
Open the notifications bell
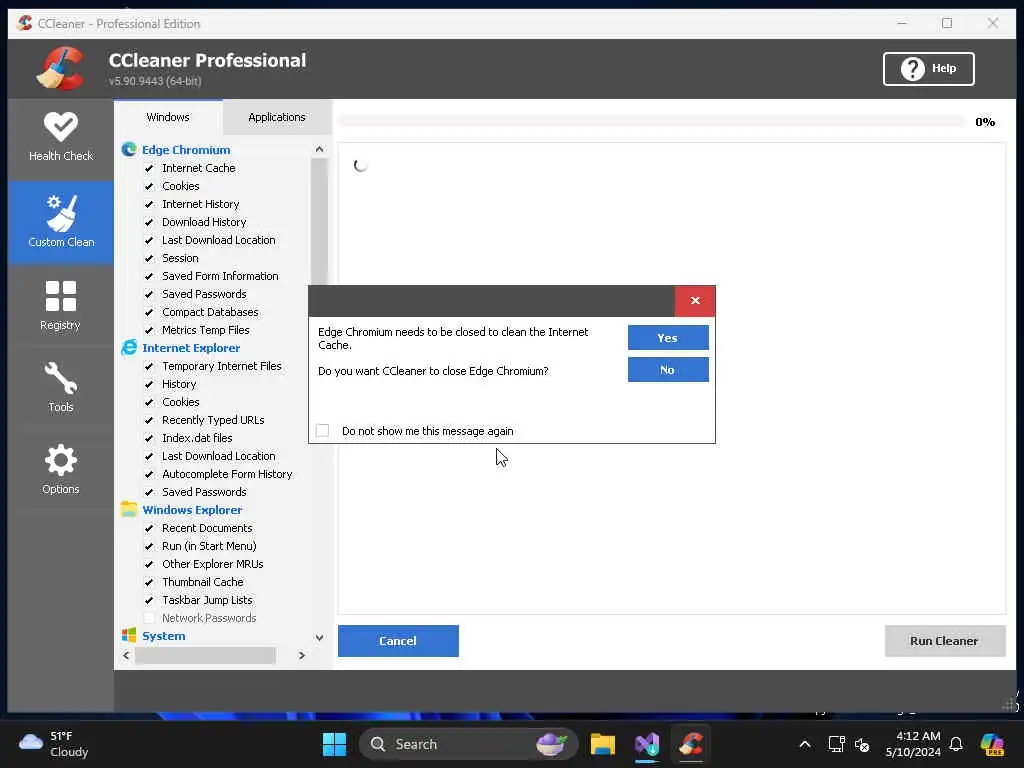pyautogui.click(x=956, y=744)
